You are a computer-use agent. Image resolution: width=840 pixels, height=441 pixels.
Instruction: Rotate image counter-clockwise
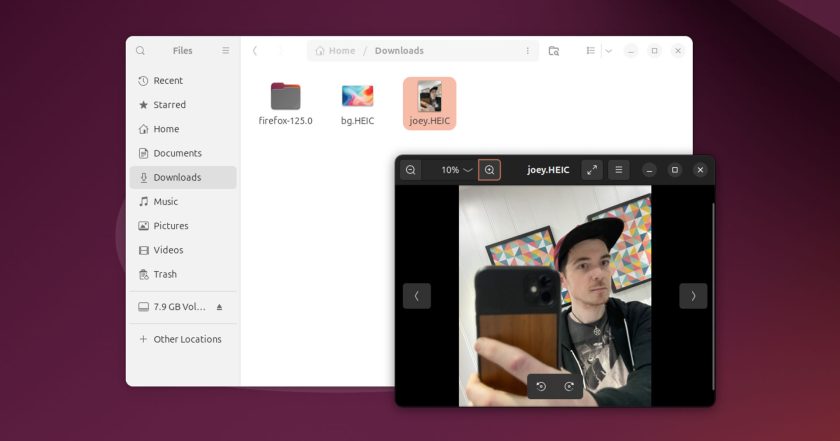click(x=541, y=386)
